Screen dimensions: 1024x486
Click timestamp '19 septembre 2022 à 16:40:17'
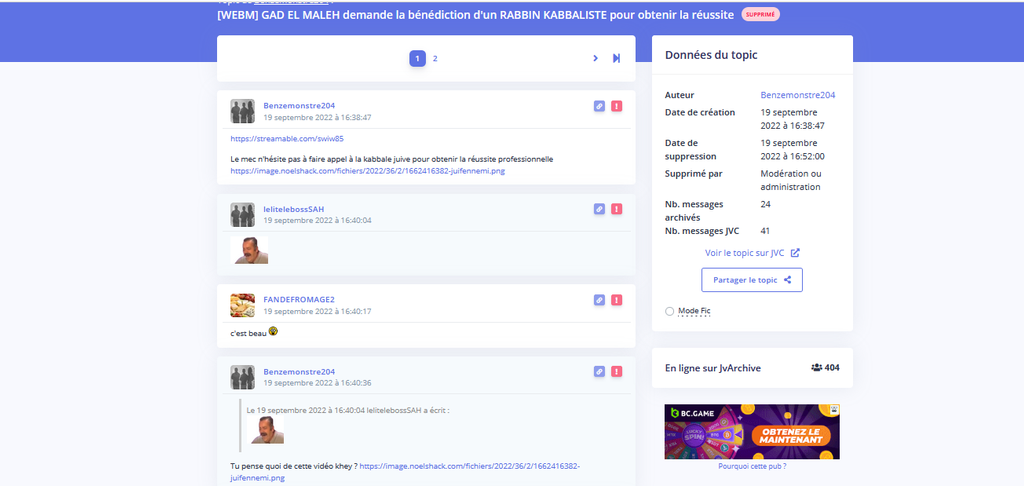click(x=317, y=311)
